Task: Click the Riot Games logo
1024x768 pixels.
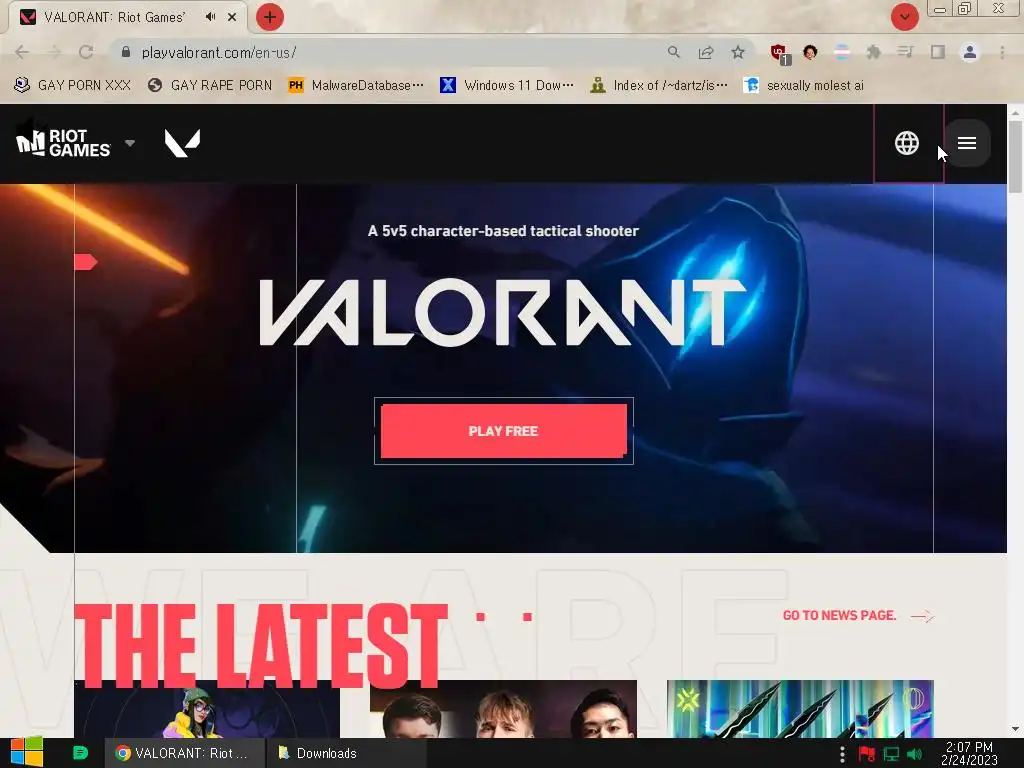Action: [x=63, y=143]
